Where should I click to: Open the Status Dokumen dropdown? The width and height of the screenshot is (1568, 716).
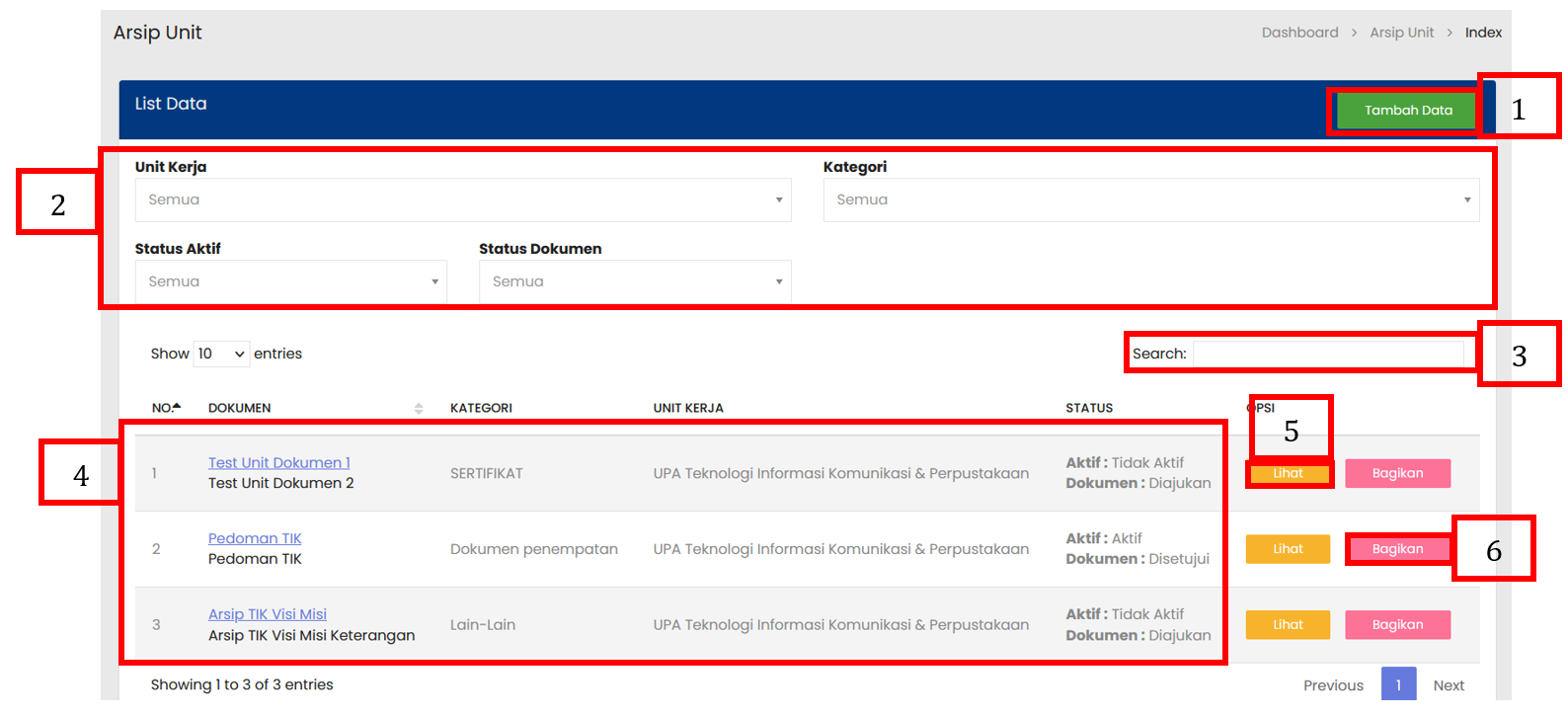(634, 281)
